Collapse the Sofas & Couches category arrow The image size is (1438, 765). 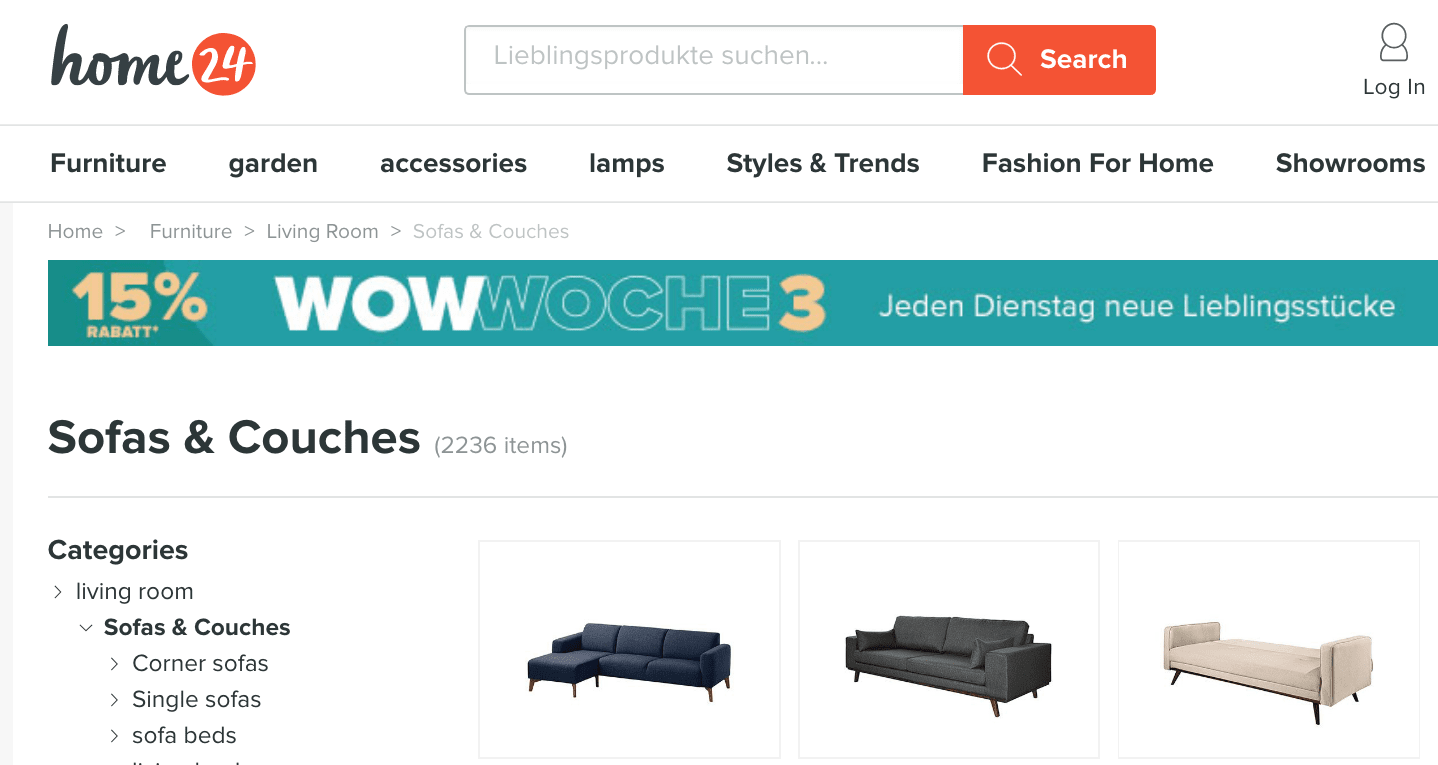tap(86, 628)
